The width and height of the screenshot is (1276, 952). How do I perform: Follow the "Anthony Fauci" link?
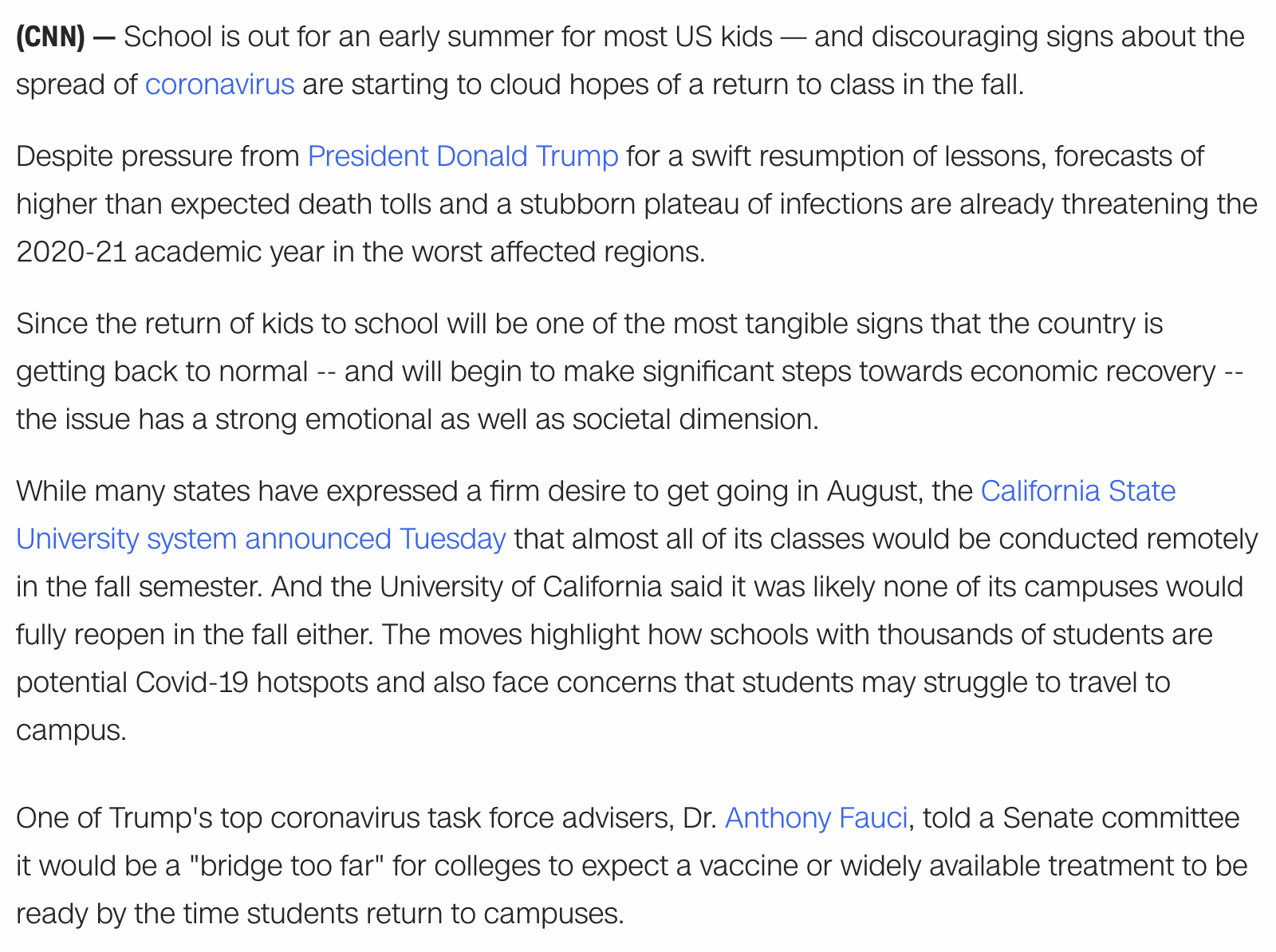point(816,818)
